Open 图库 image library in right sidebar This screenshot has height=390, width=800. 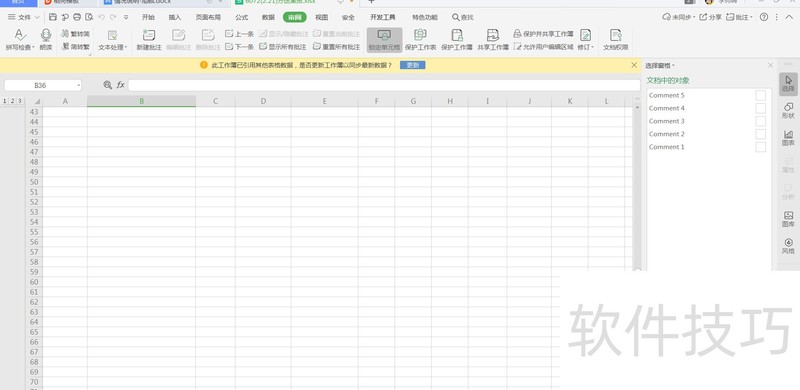coord(788,219)
